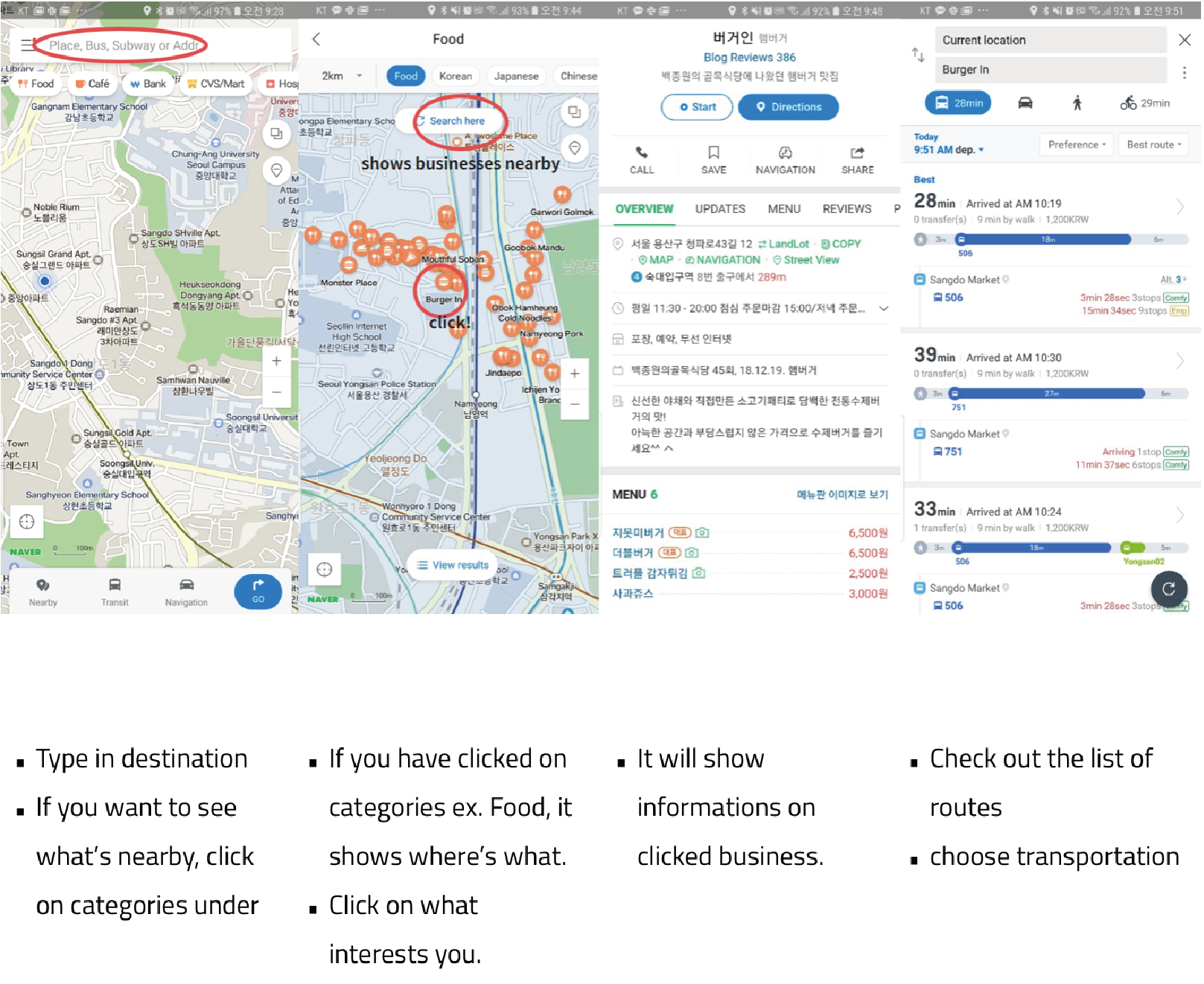Switch to OVERVIEW tab
This screenshot has width=1204, height=984.
tap(644, 209)
